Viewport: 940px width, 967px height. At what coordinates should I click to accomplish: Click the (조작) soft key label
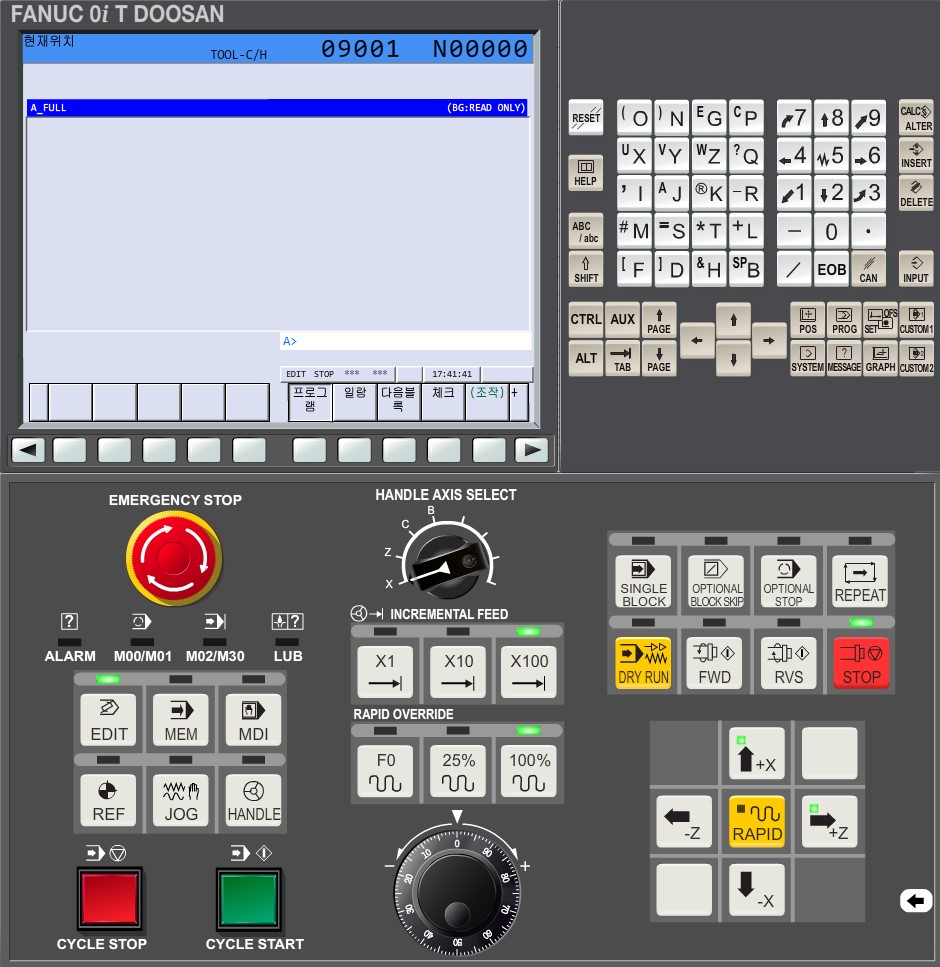[x=487, y=401]
